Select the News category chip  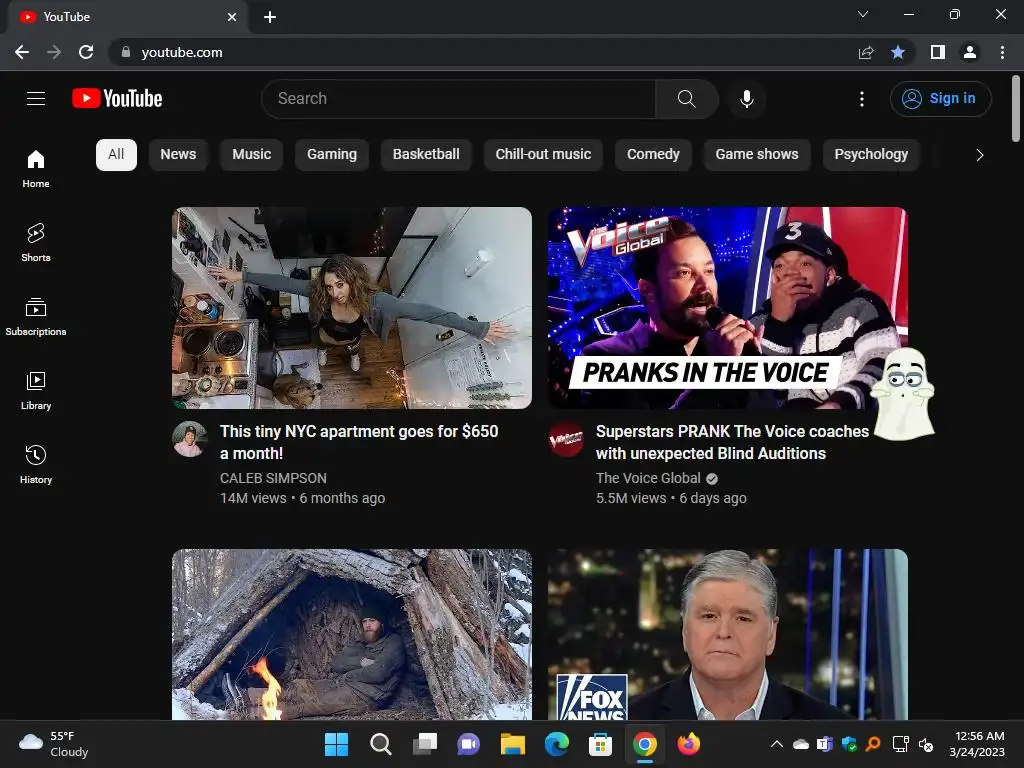tap(178, 155)
